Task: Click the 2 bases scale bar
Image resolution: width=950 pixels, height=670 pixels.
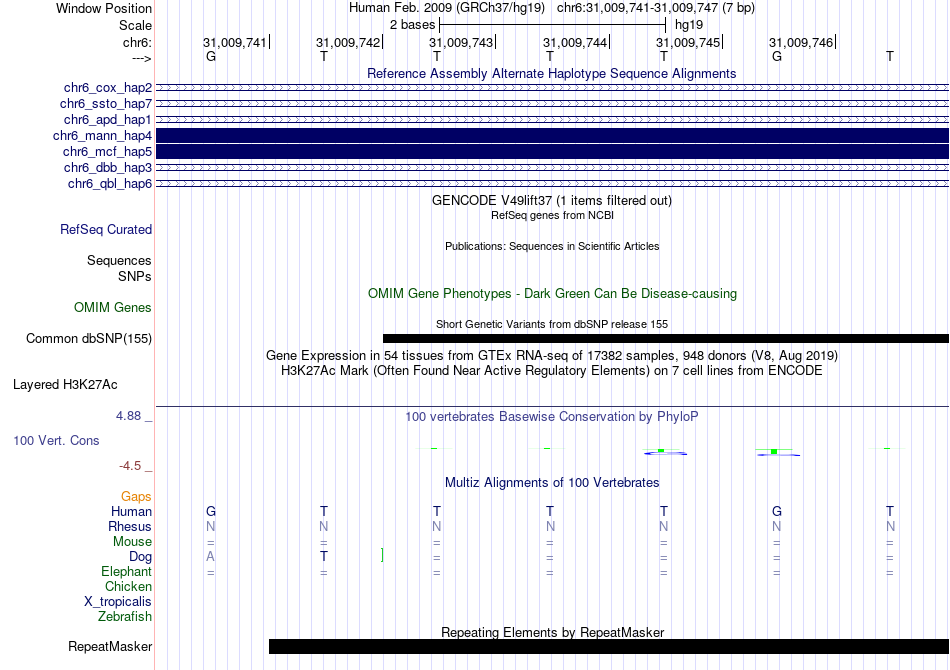Action: click(553, 25)
